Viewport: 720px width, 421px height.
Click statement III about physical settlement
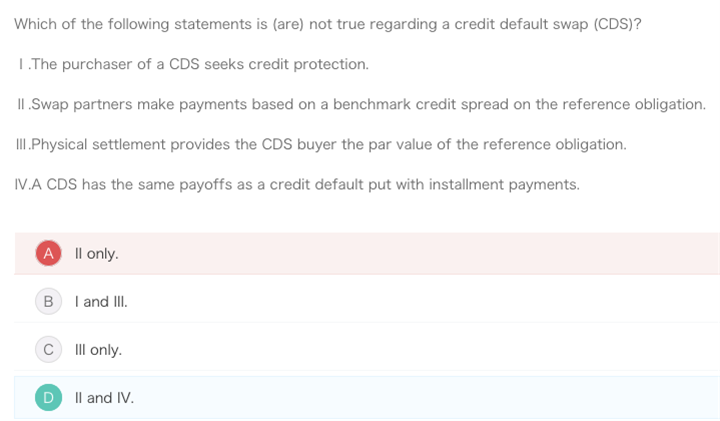[321, 145]
